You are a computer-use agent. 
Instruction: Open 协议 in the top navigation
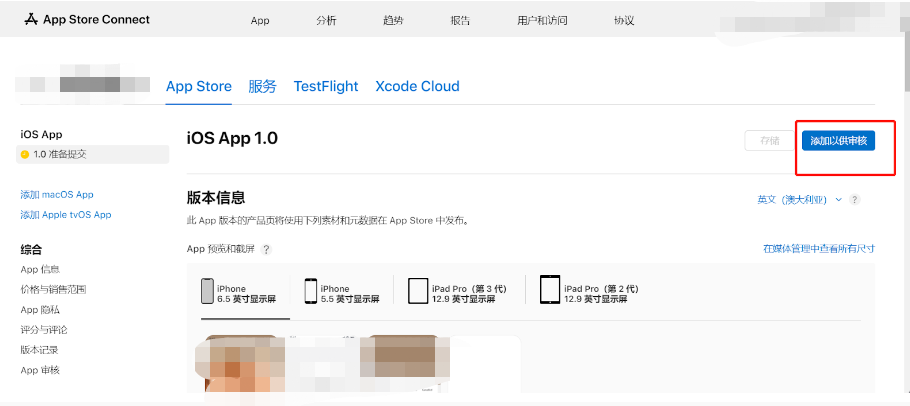coord(624,21)
